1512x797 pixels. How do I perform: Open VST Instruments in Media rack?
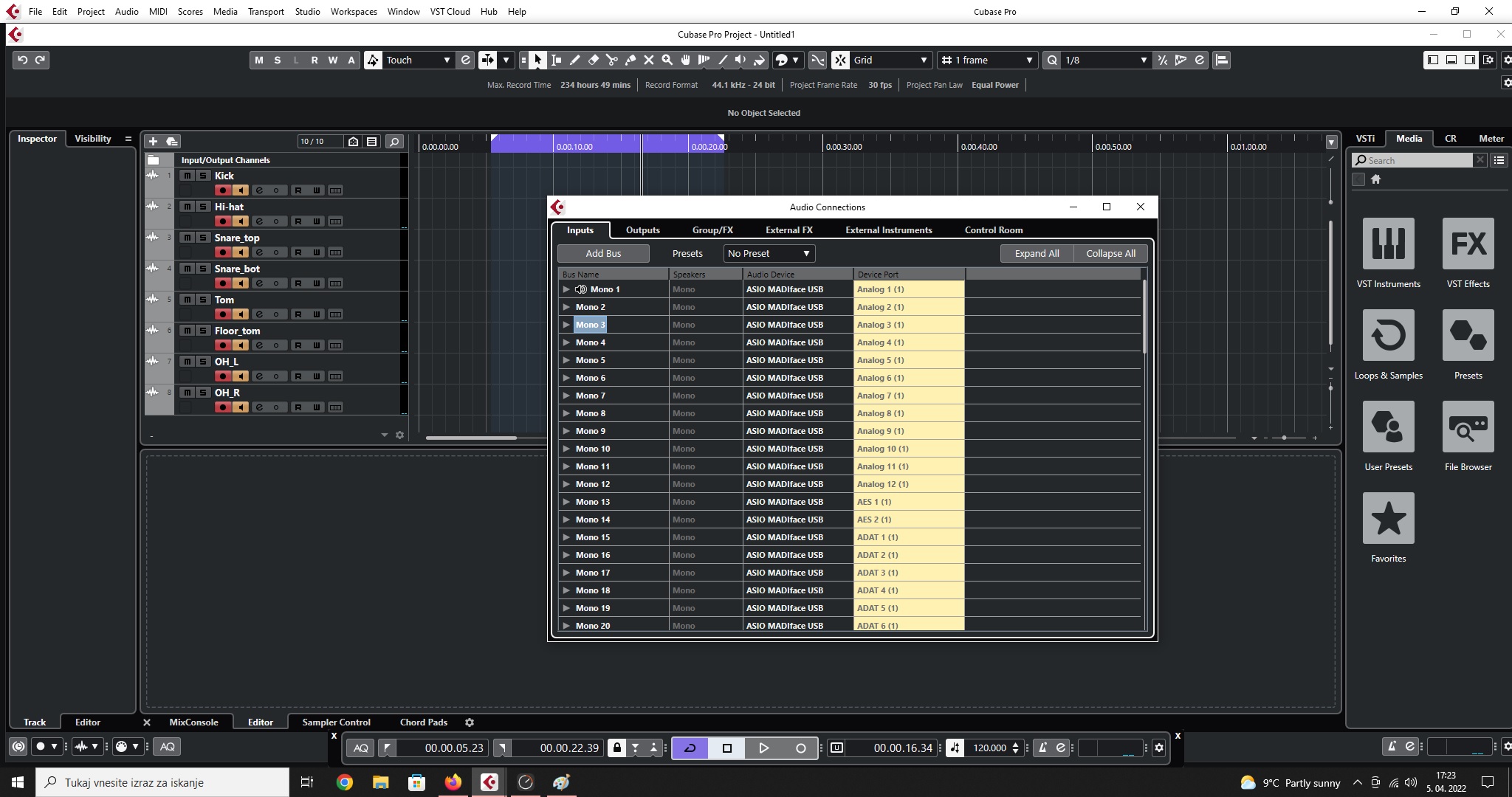[1388, 252]
